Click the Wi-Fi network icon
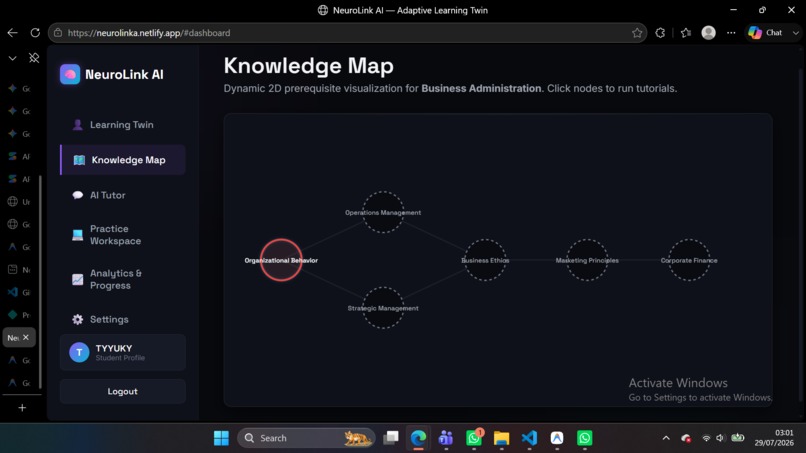This screenshot has width=806, height=453. 706,438
